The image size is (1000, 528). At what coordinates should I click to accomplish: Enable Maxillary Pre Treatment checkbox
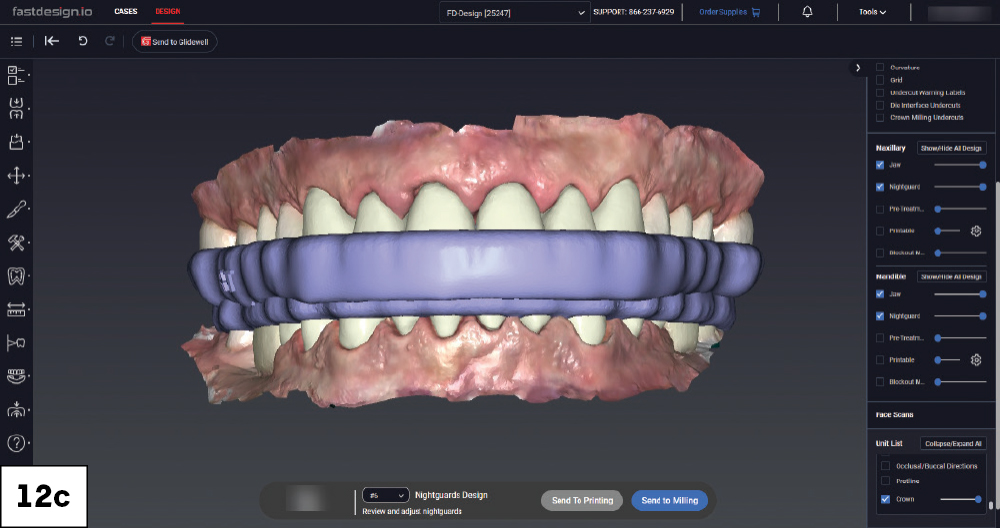coord(880,209)
